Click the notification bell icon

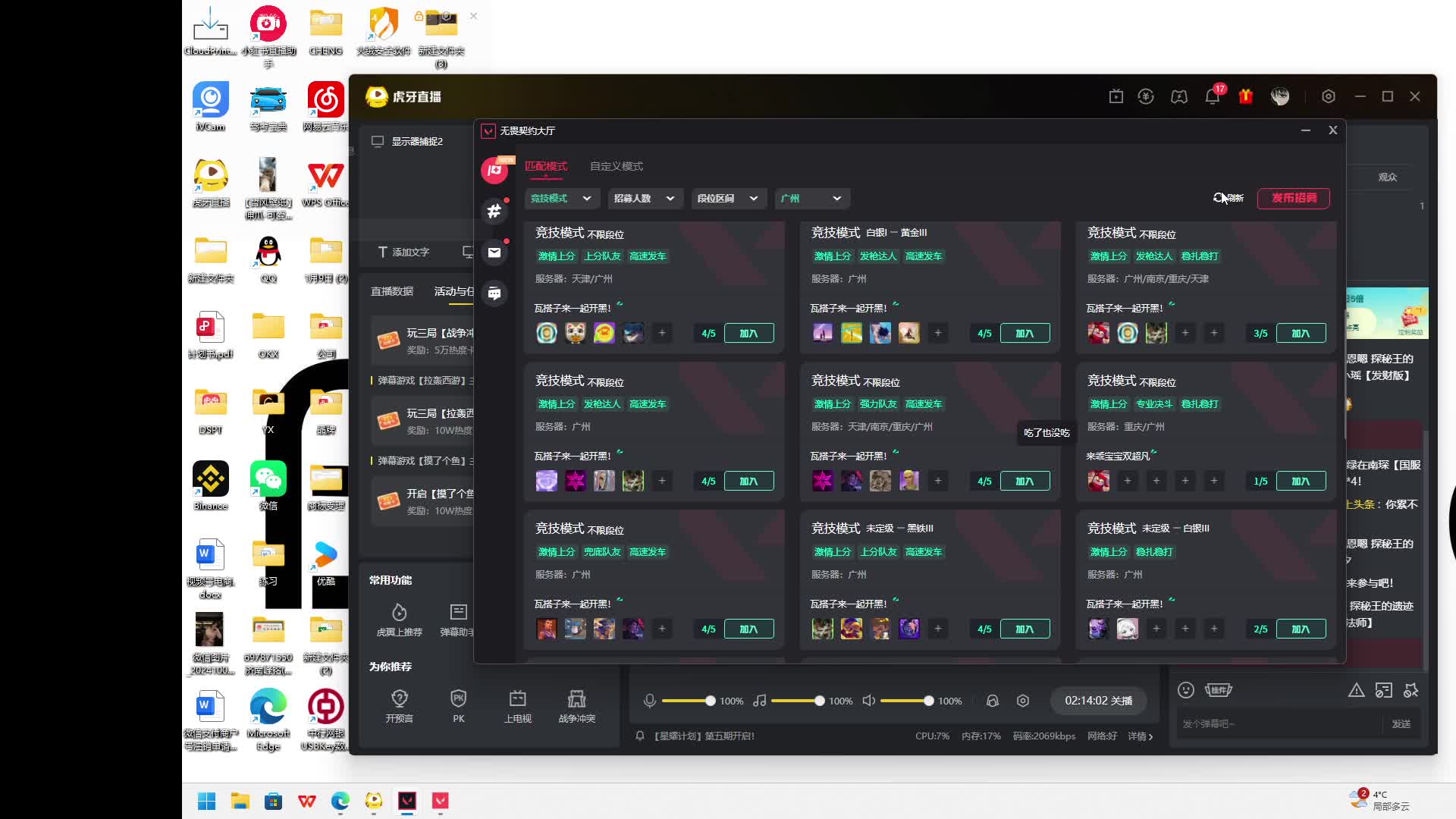point(1212,96)
